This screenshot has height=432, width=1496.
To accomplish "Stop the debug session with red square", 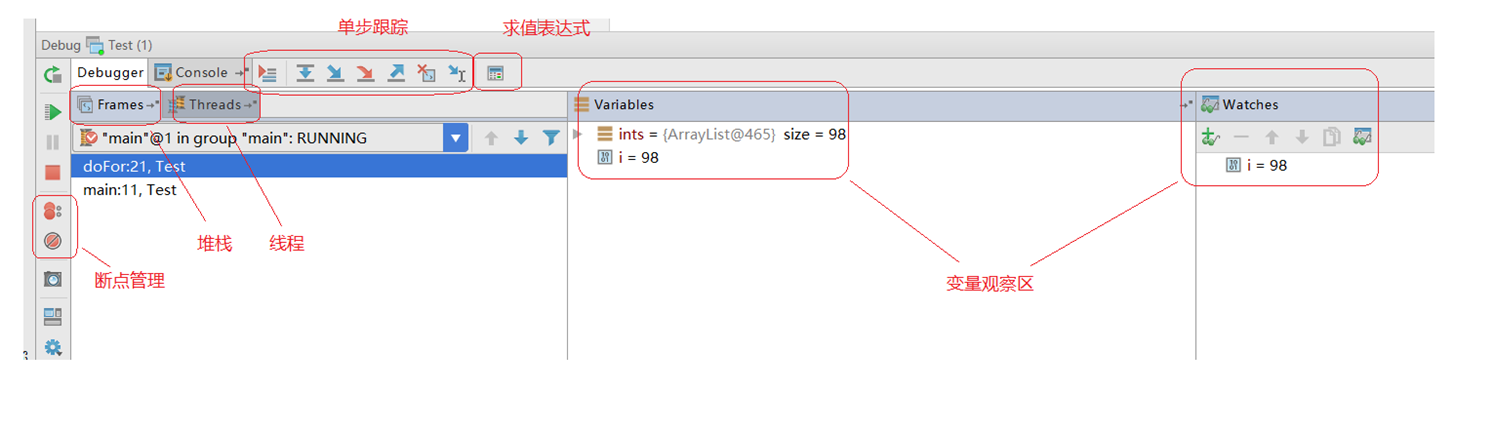I will pos(53,172).
